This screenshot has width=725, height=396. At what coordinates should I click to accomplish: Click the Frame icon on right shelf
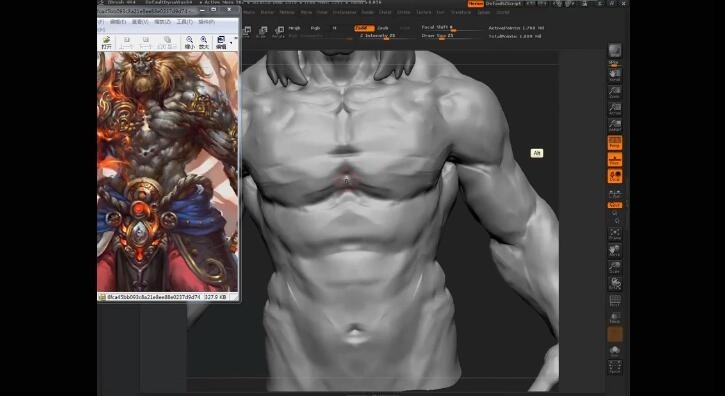[614, 234]
